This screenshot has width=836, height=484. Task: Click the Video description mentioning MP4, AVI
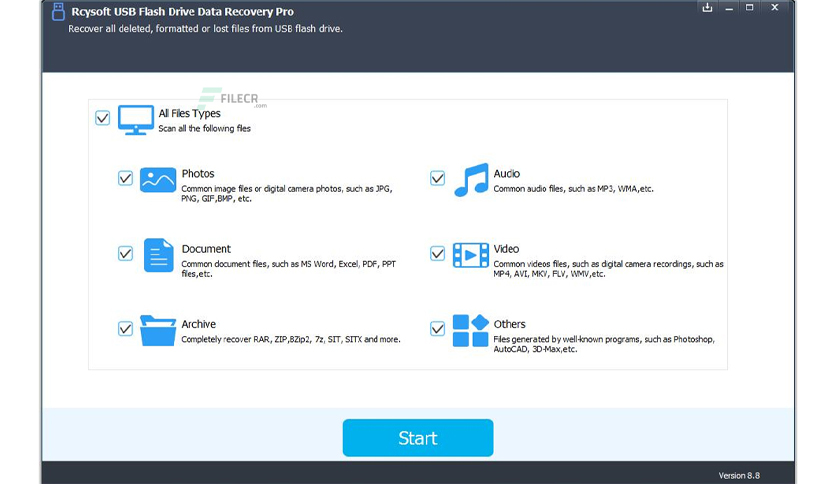[608, 269]
